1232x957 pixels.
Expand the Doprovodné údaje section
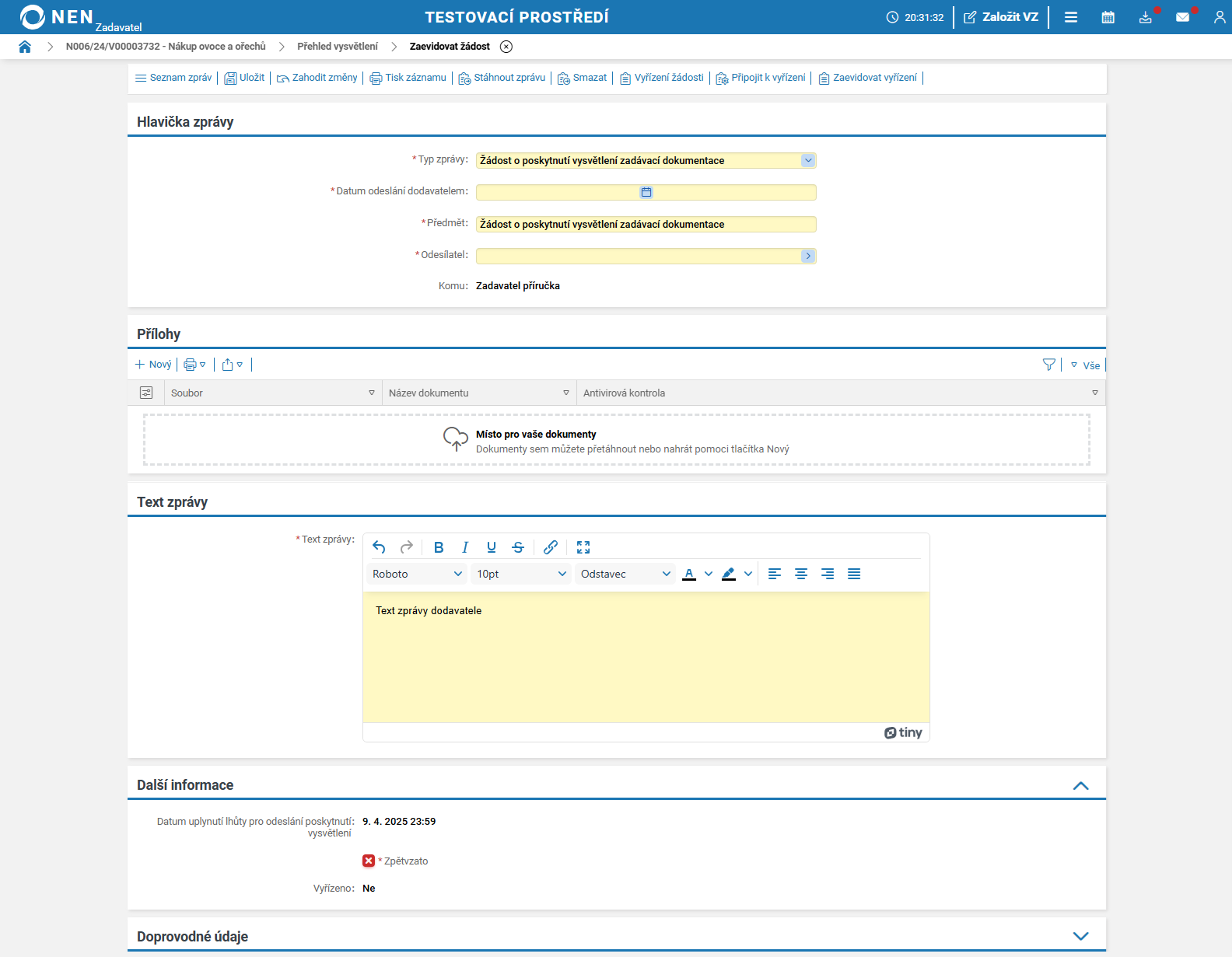coord(1080,936)
